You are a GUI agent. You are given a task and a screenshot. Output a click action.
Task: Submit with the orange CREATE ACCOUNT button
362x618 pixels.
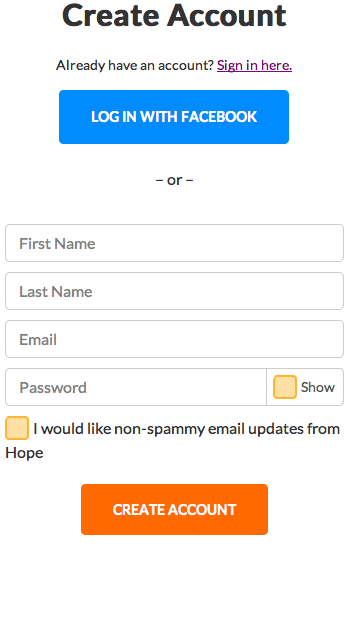(174, 510)
